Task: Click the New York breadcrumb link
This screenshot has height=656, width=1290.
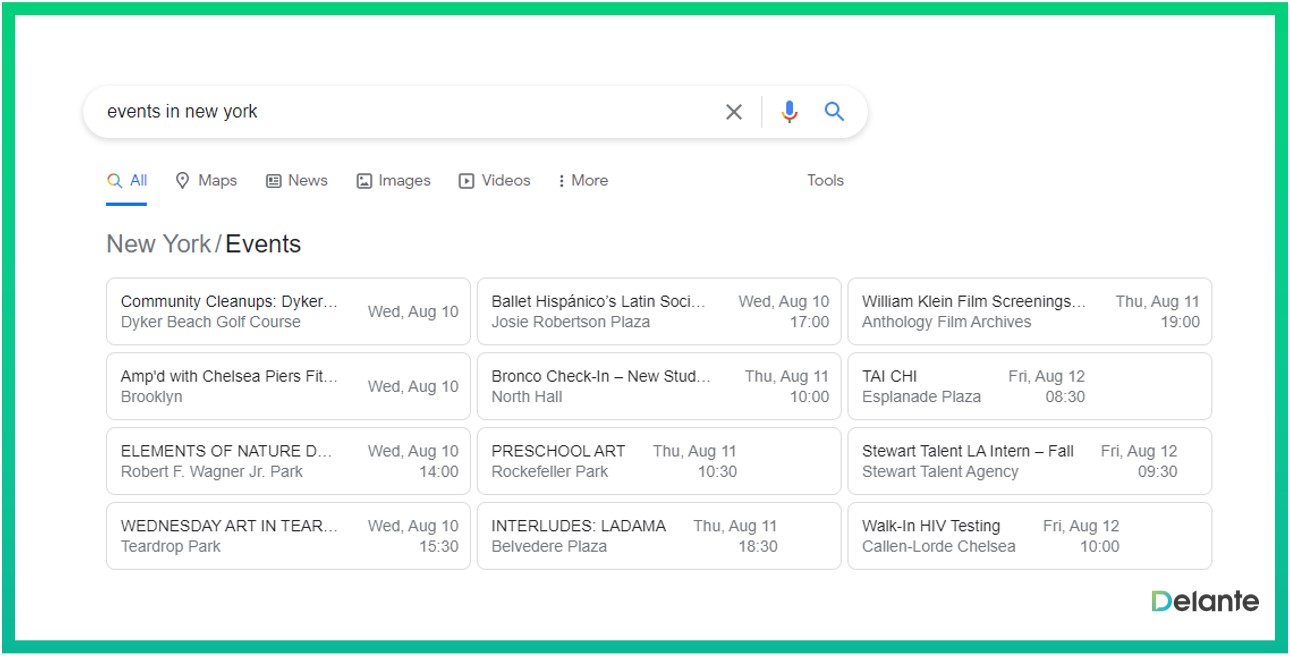Action: (x=158, y=244)
